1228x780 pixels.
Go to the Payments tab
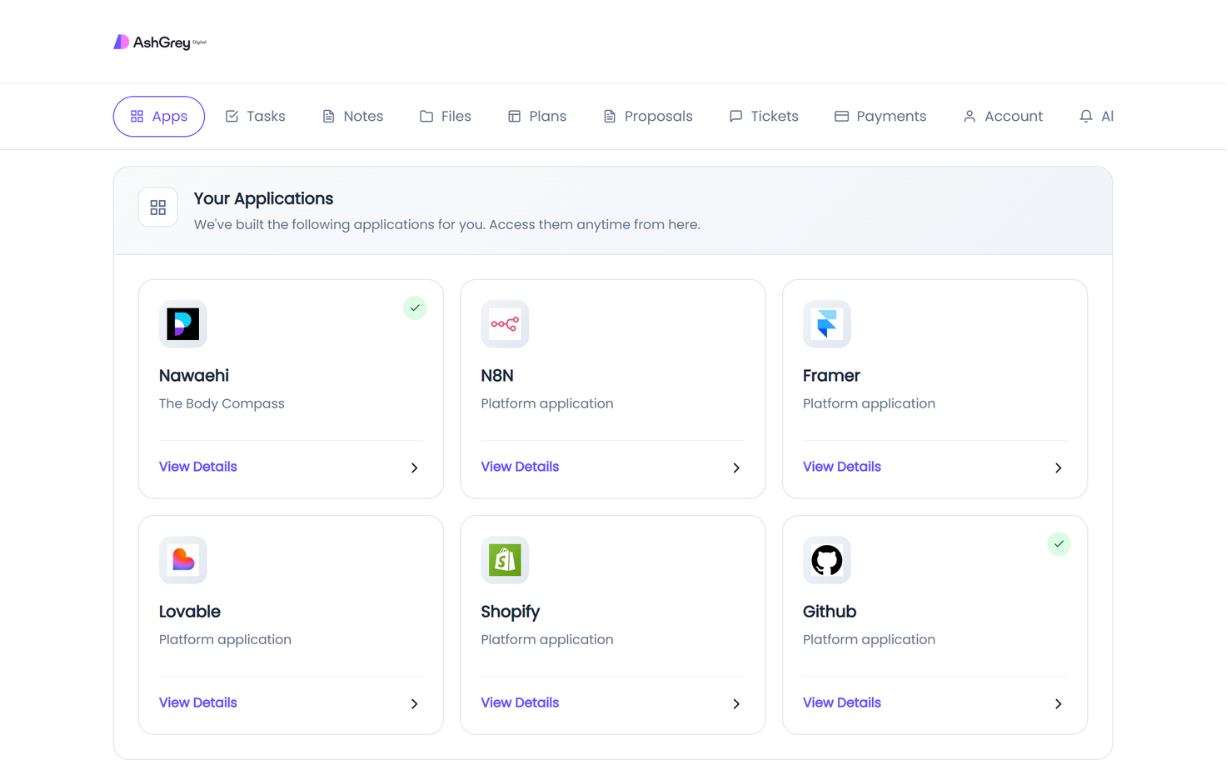(880, 117)
